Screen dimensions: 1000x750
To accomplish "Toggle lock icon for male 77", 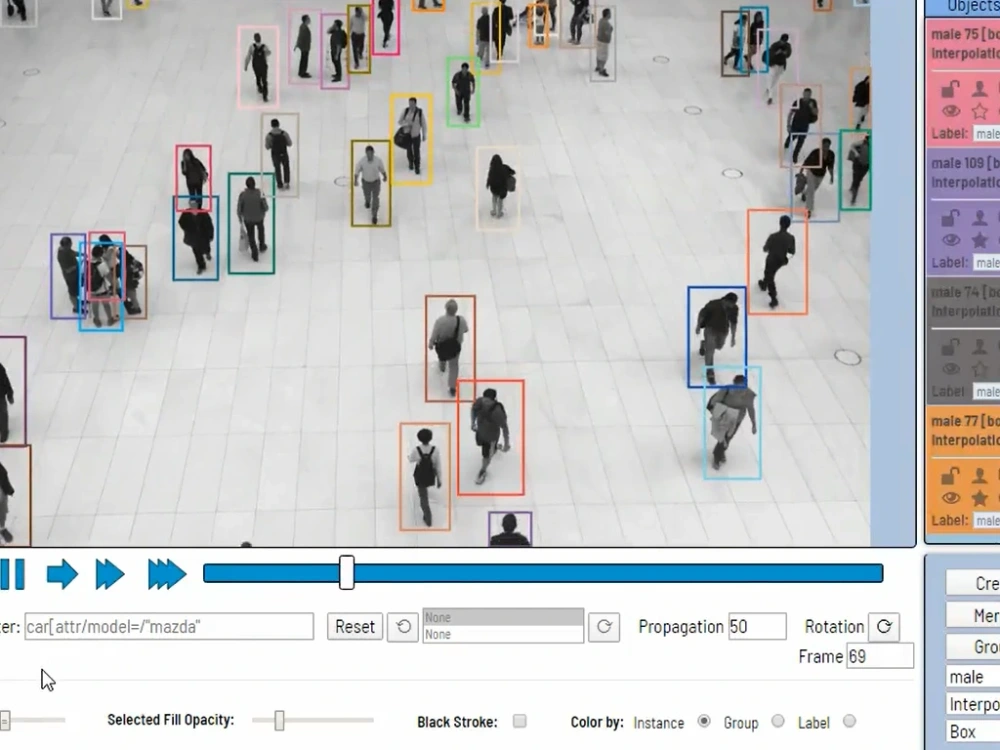I will click(x=950, y=476).
